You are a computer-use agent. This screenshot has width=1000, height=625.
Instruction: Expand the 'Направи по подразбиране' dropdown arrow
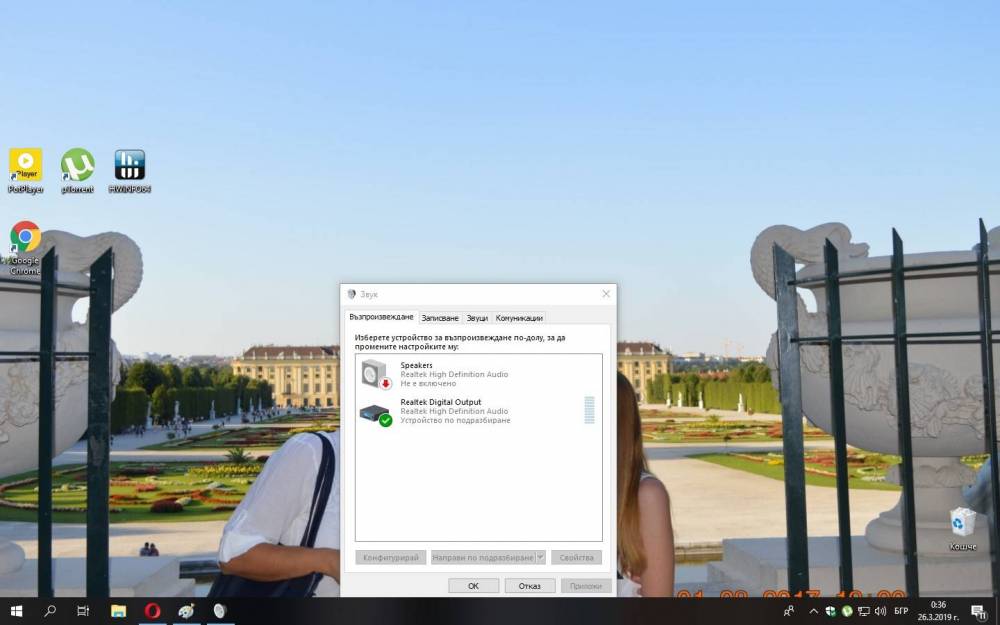tap(540, 557)
